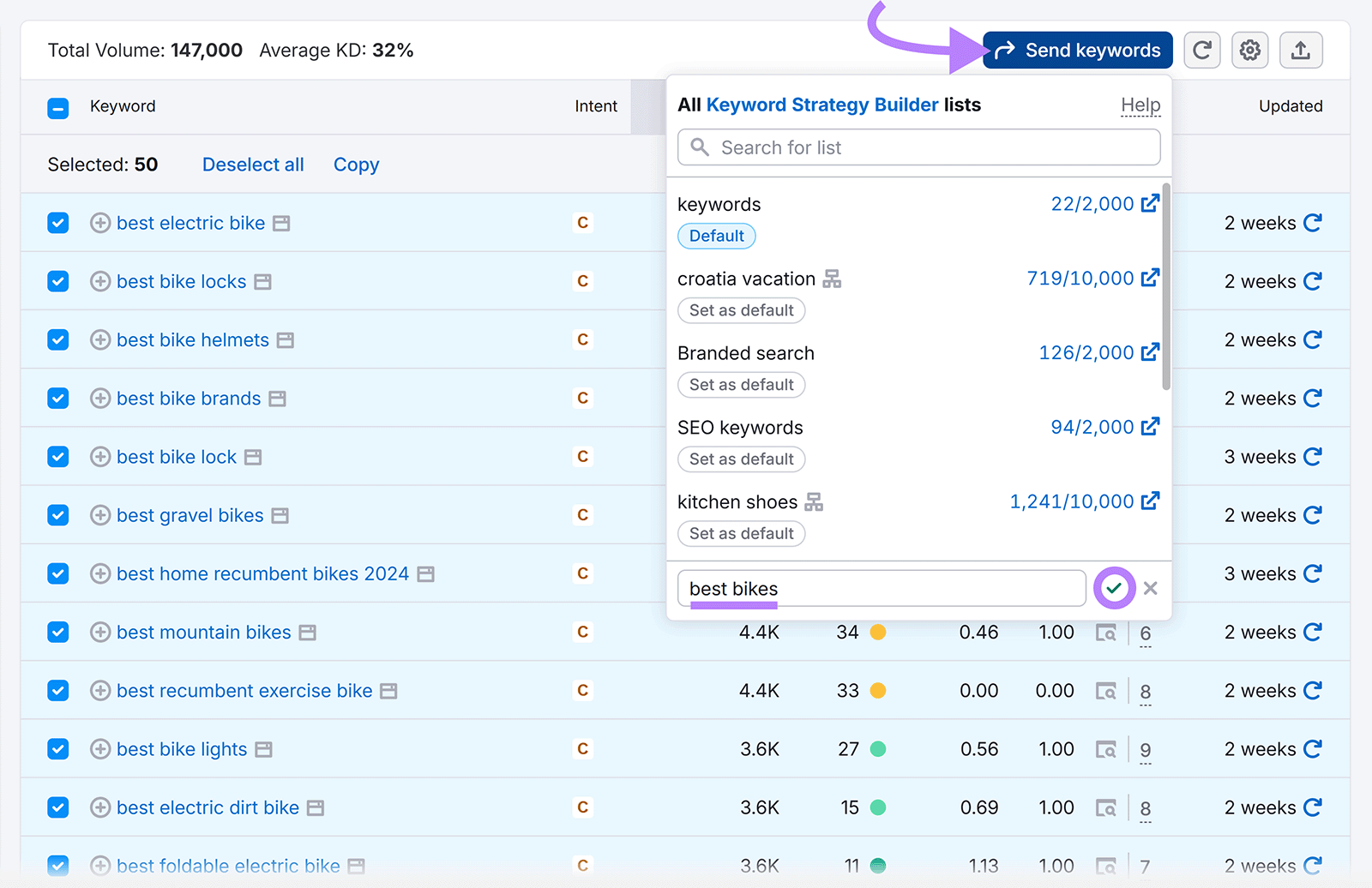
Task: Uncheck the "best bike helmets" row
Action: pyautogui.click(x=57, y=339)
